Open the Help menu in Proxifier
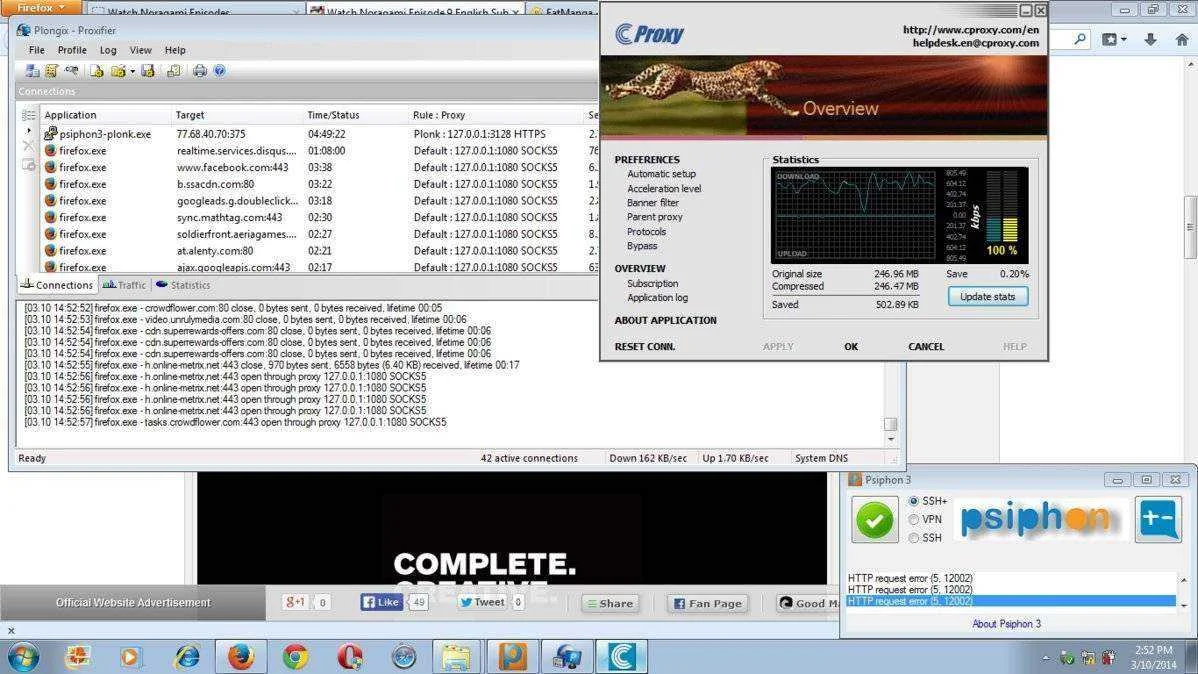Image resolution: width=1198 pixels, height=674 pixels. [x=175, y=50]
